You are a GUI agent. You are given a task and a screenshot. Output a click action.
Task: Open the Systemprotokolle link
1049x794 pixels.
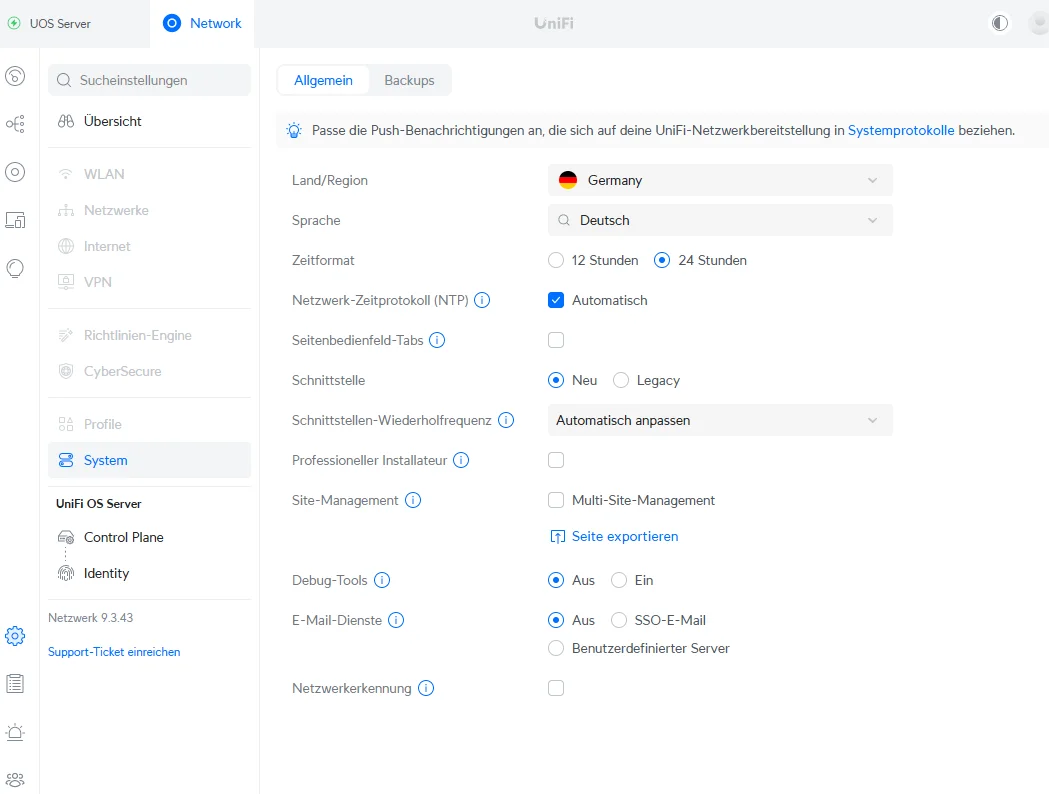coord(901,130)
